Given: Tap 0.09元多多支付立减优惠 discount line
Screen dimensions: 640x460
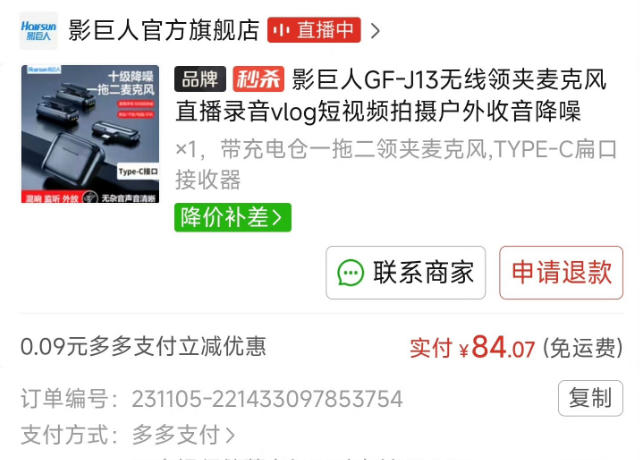Looking at the screenshot, I should pos(143,347).
